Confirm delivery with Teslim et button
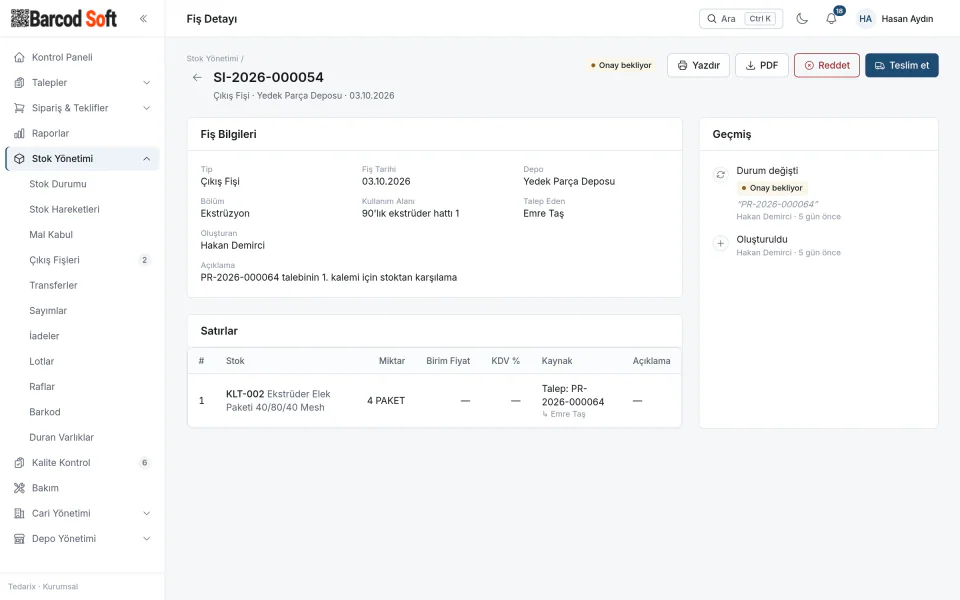The height and width of the screenshot is (600, 960). click(x=902, y=66)
